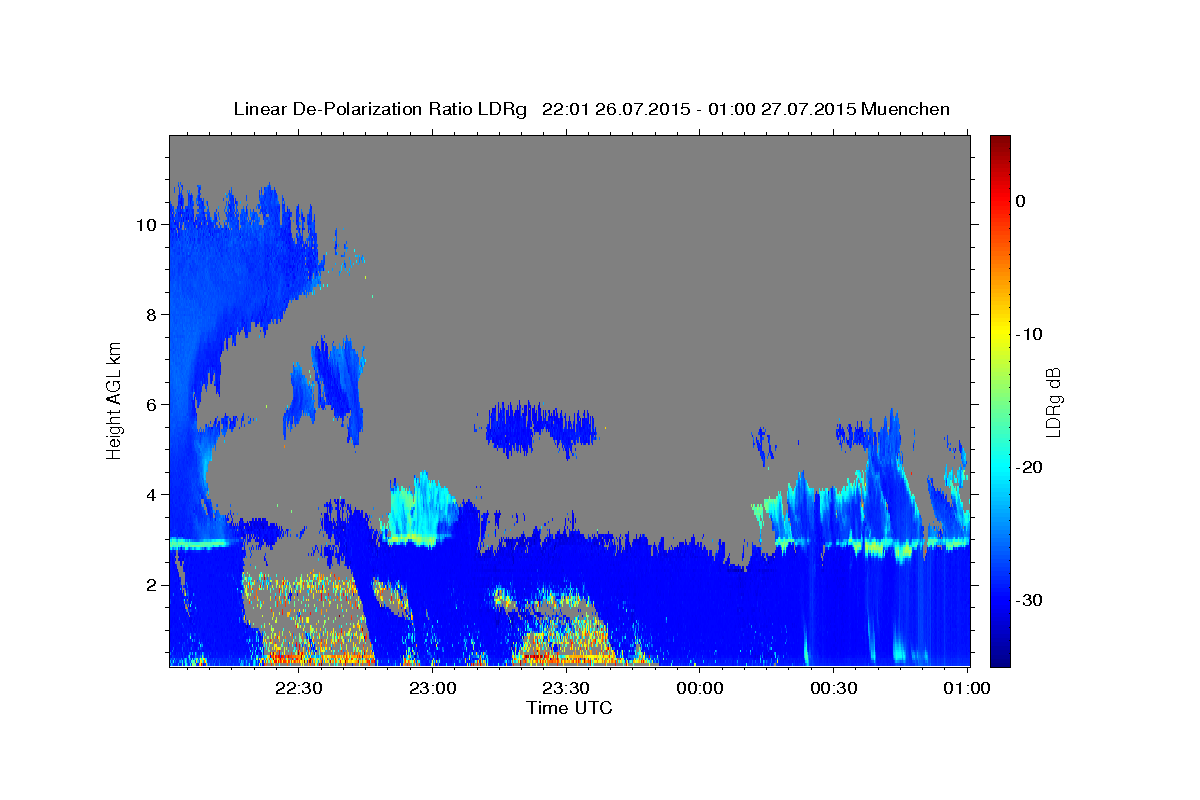Viewport: 1200px width, 800px height.
Task: Click the 'Time UTC' axis label
Action: [569, 708]
